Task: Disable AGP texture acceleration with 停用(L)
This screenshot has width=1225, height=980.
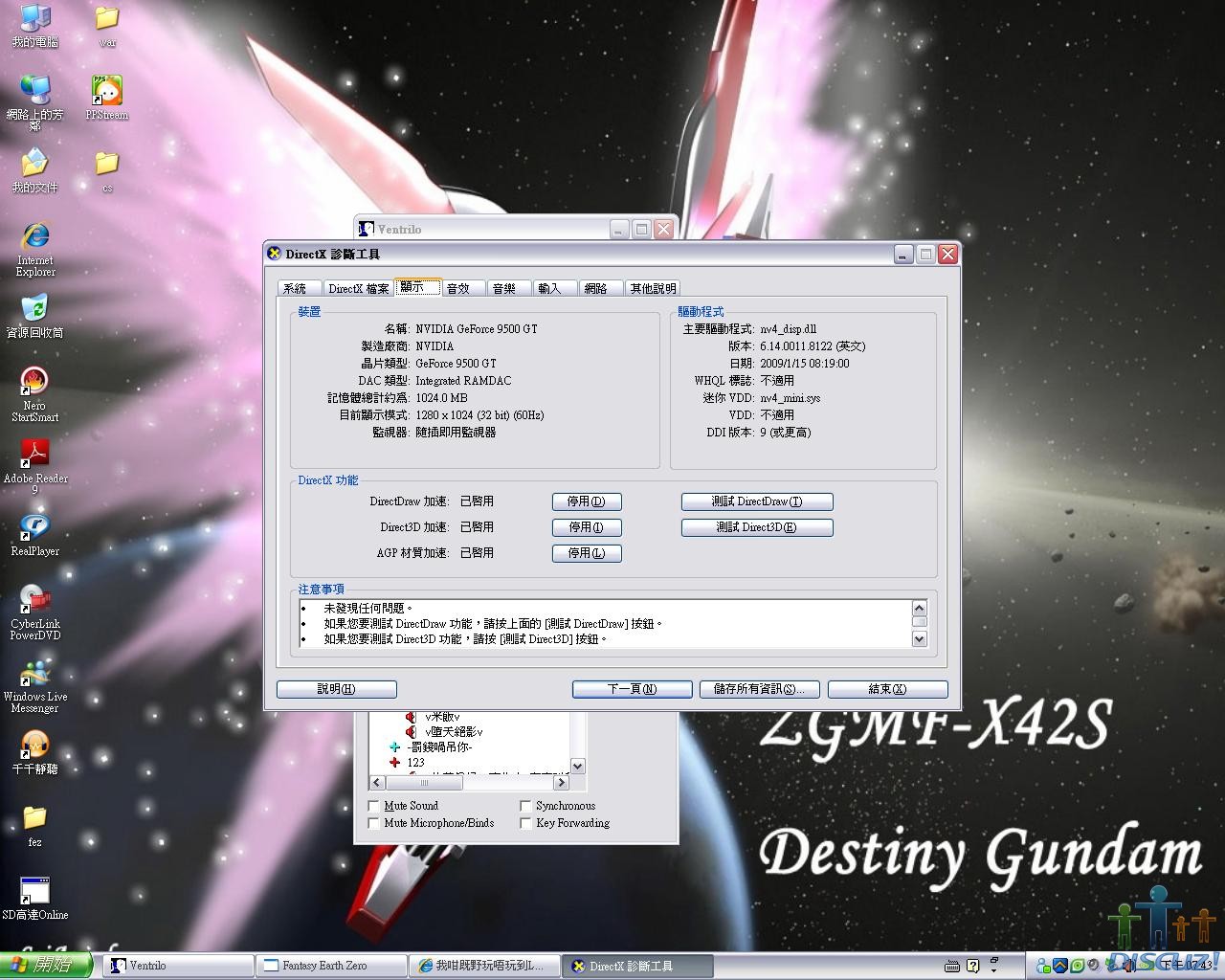Action: 587,553
